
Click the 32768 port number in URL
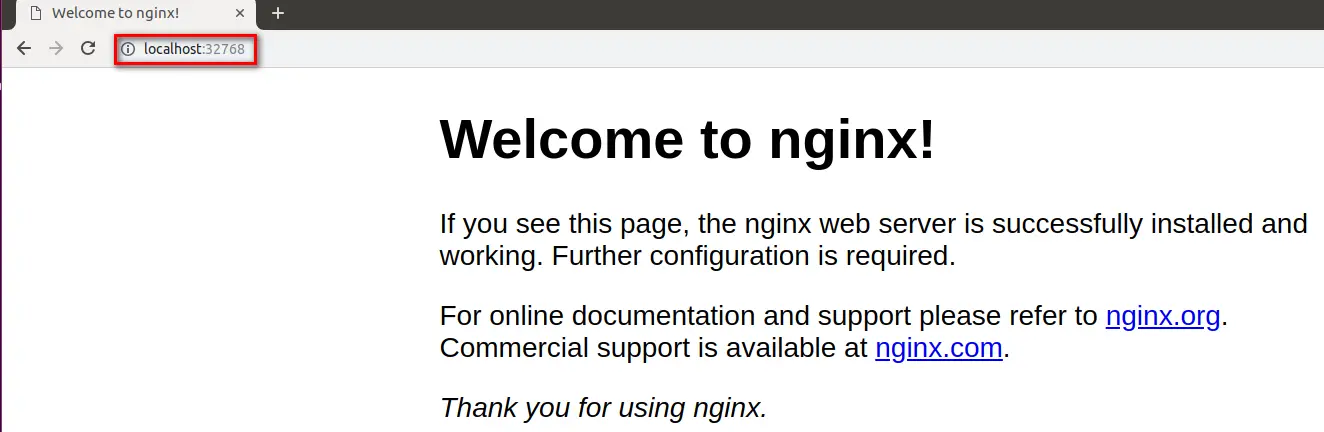225,49
